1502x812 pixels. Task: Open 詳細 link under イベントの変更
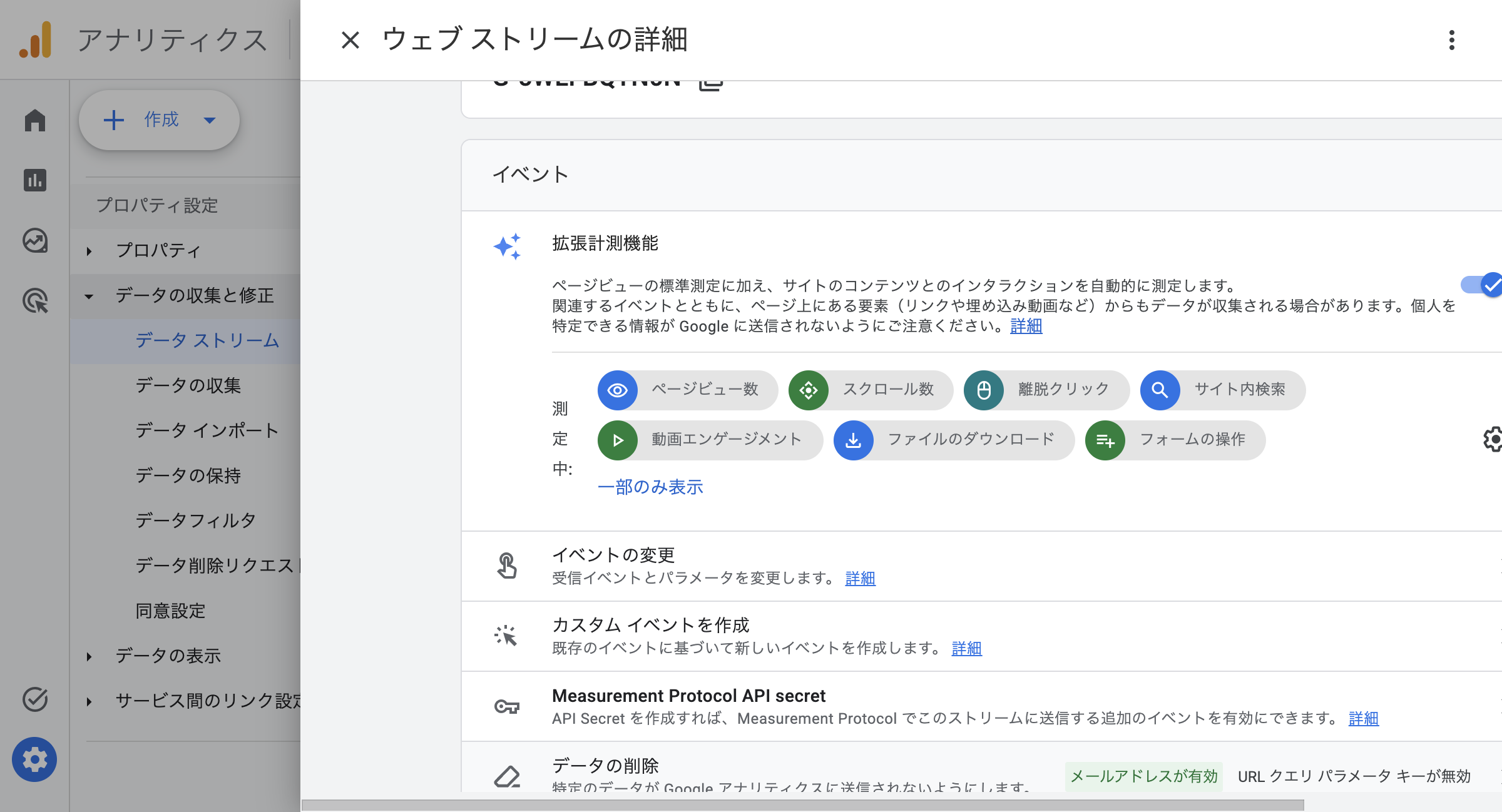click(x=861, y=578)
